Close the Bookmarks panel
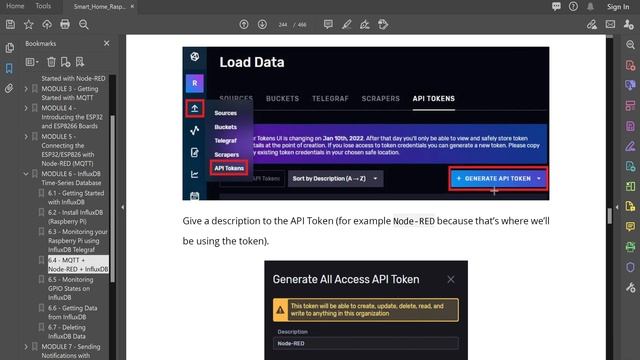The height and width of the screenshot is (360, 640). click(107, 43)
